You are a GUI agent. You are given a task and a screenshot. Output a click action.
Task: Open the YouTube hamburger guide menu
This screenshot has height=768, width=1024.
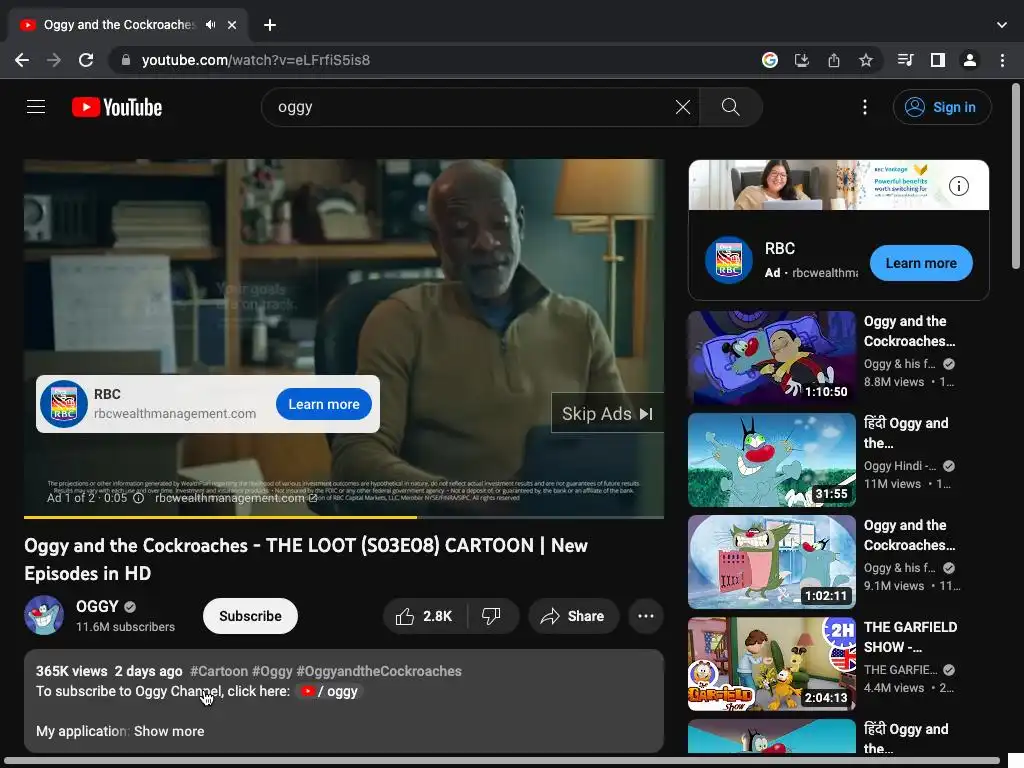point(36,107)
